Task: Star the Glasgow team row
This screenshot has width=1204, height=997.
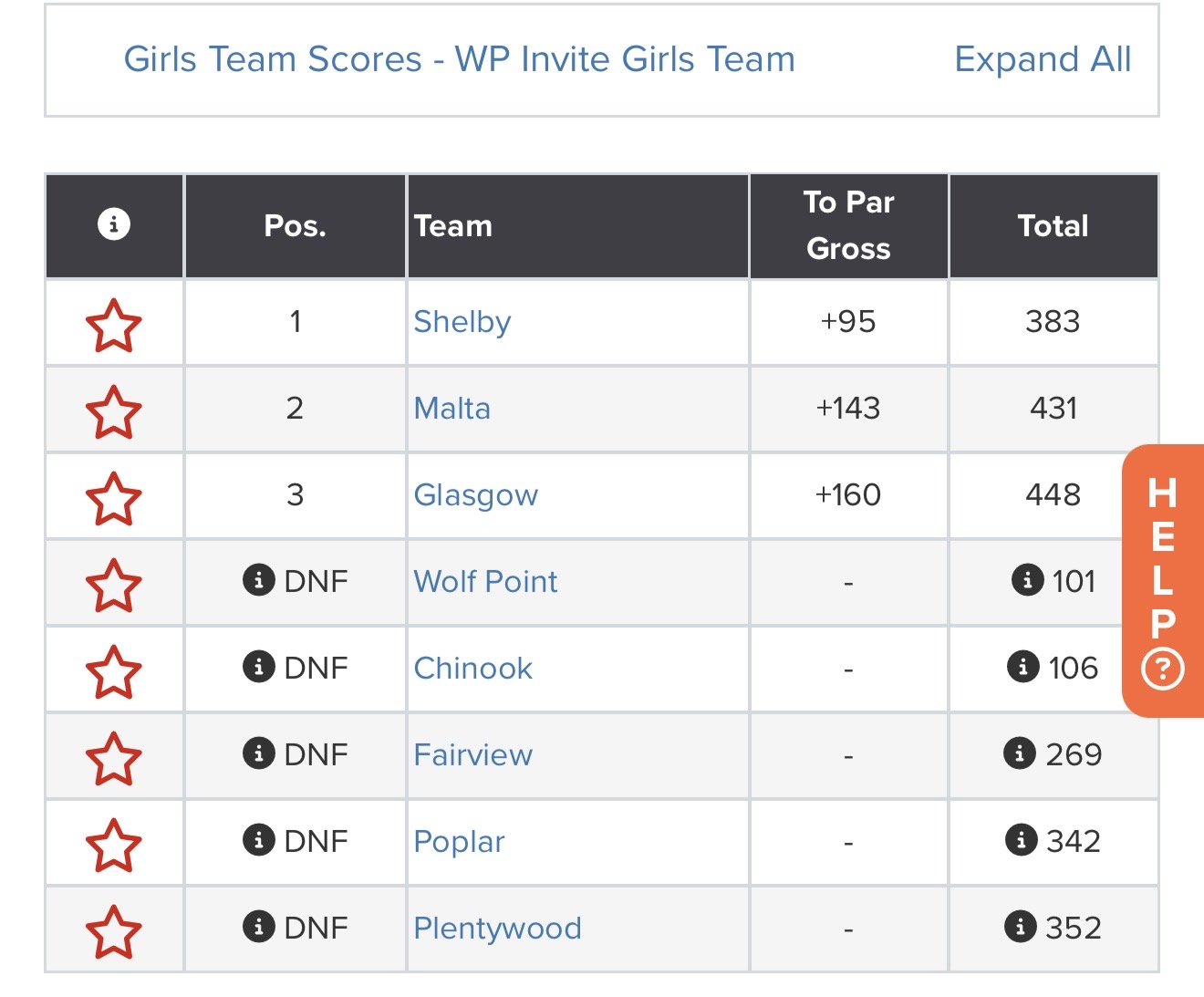Action: 114,498
